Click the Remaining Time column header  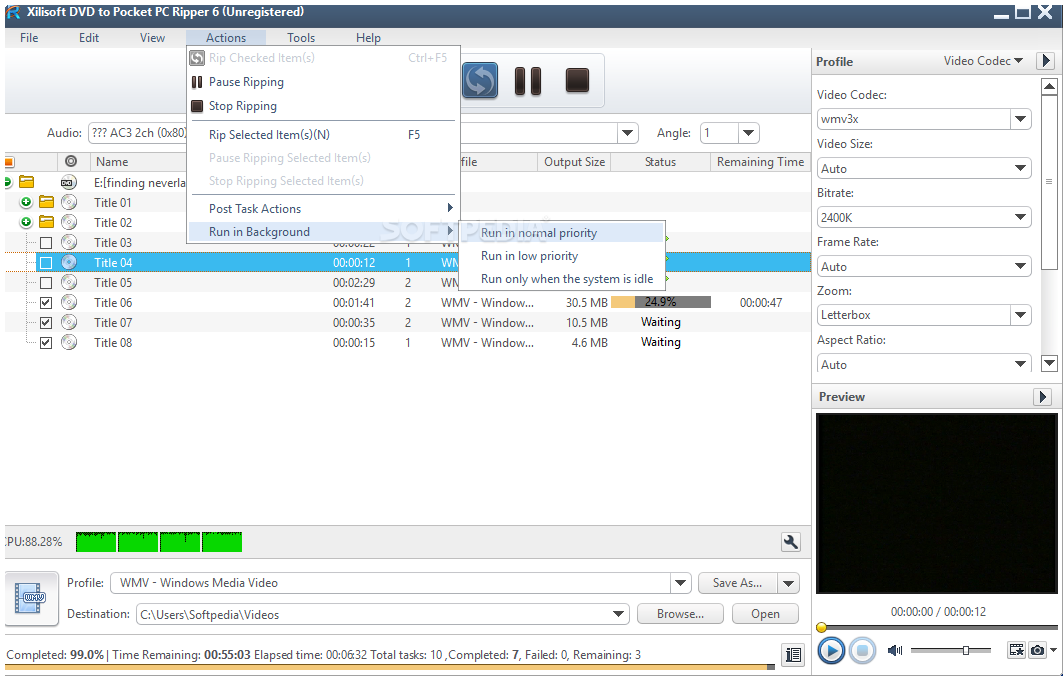(761, 161)
